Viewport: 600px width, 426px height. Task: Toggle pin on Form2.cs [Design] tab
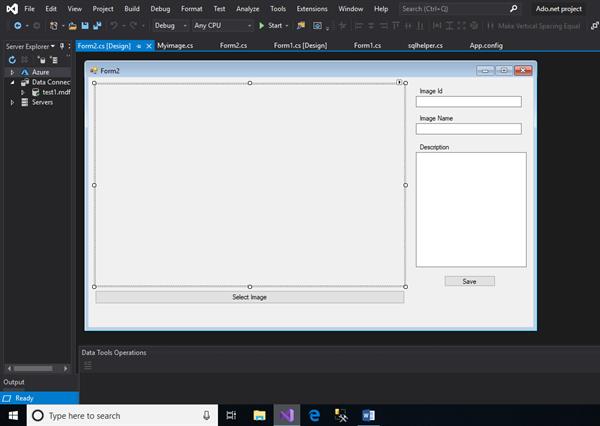(138, 45)
